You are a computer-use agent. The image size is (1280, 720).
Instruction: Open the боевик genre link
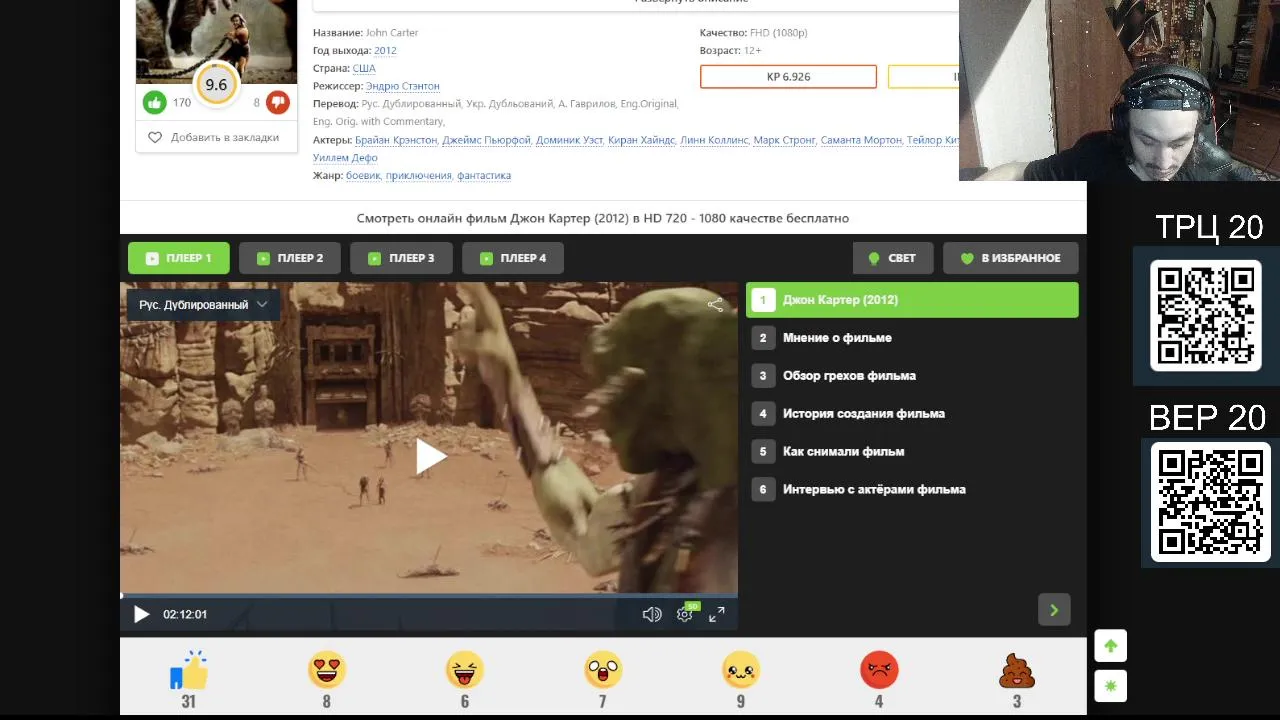click(363, 176)
